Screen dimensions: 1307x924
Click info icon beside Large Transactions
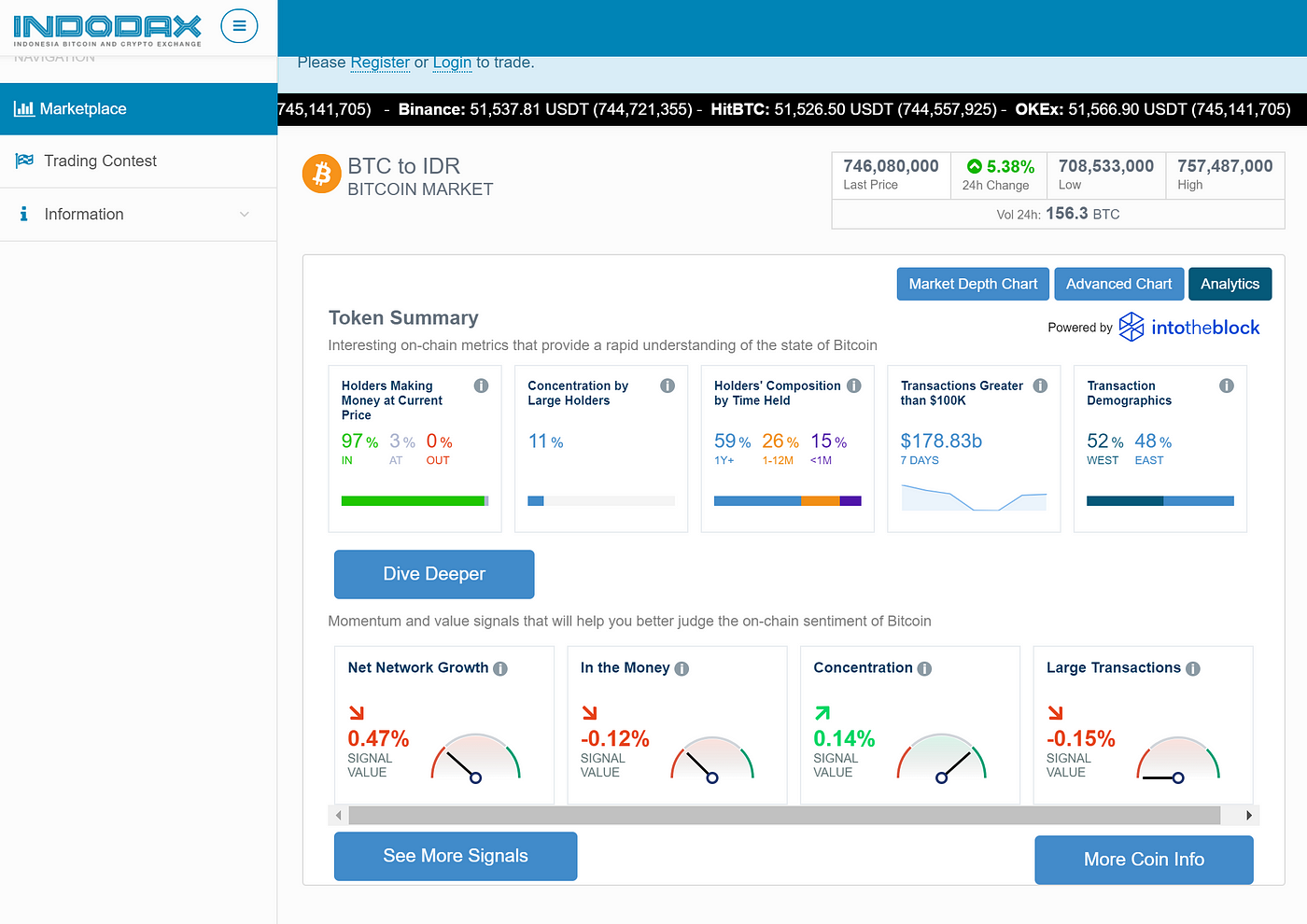pyautogui.click(x=1193, y=668)
